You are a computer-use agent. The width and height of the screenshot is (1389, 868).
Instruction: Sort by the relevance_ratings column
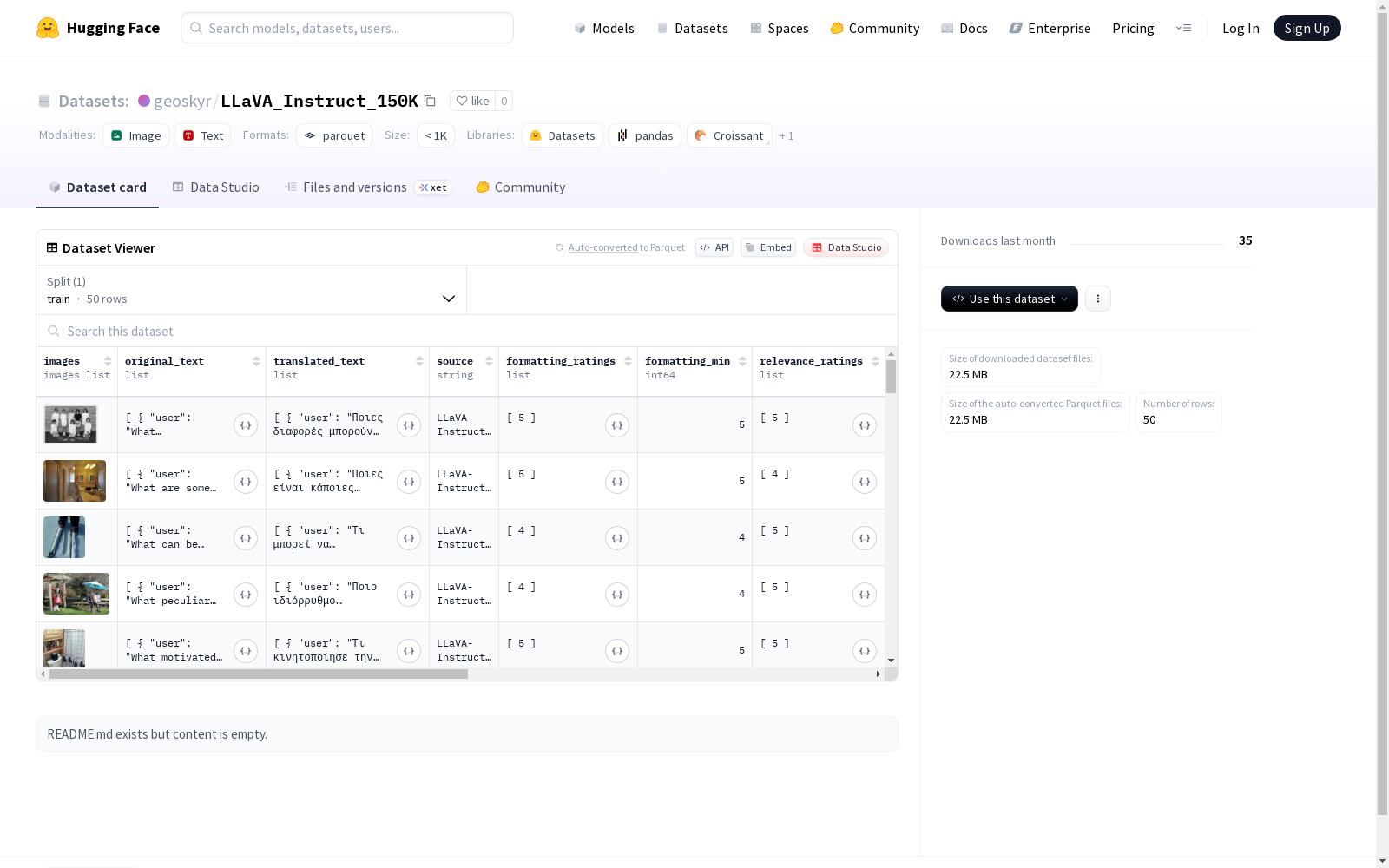pyautogui.click(x=875, y=361)
